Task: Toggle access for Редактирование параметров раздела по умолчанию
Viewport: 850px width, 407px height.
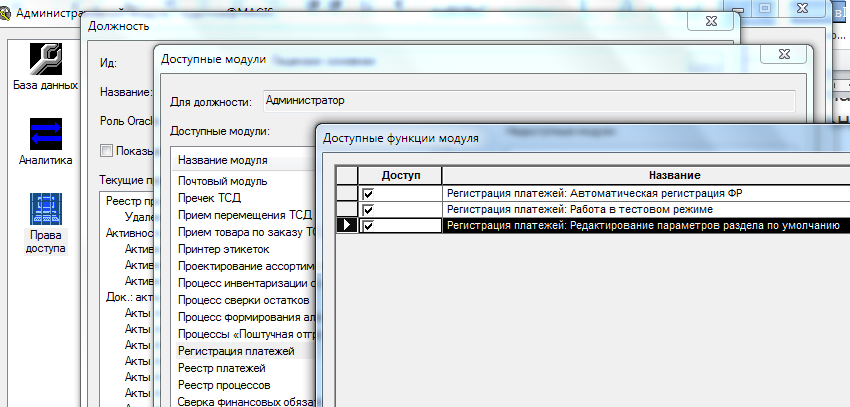Action: (369, 225)
